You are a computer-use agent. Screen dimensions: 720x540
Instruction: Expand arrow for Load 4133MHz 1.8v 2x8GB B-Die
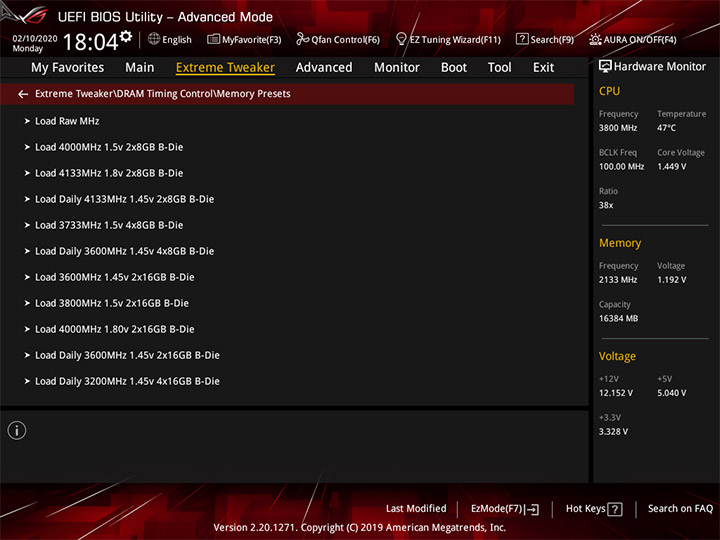pos(27,173)
